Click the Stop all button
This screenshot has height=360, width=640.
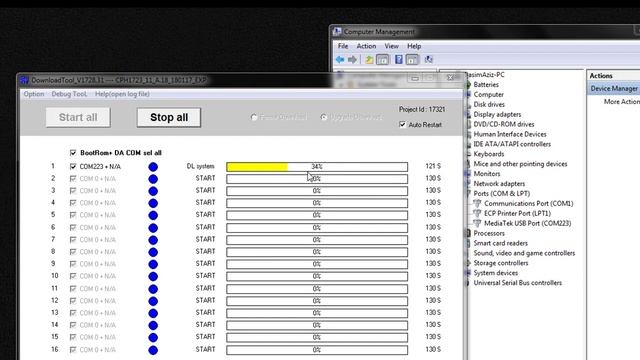coord(169,118)
